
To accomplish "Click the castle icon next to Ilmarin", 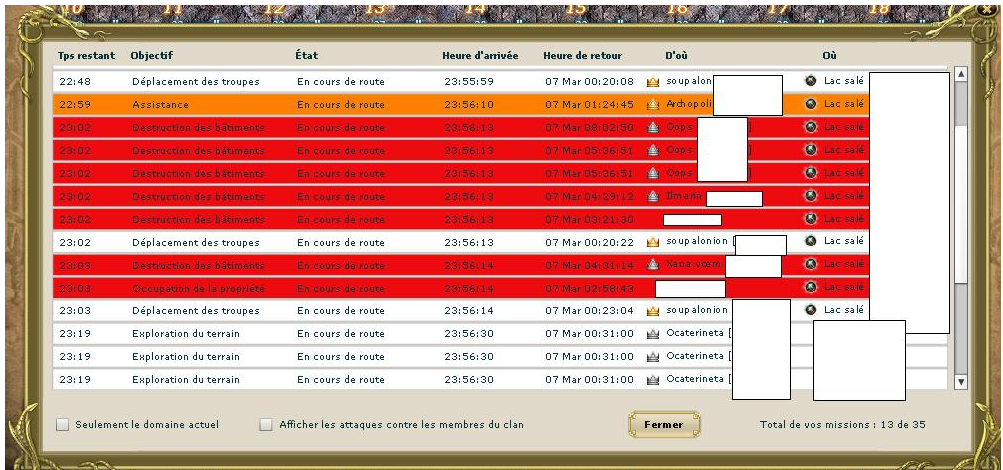I will [653, 196].
